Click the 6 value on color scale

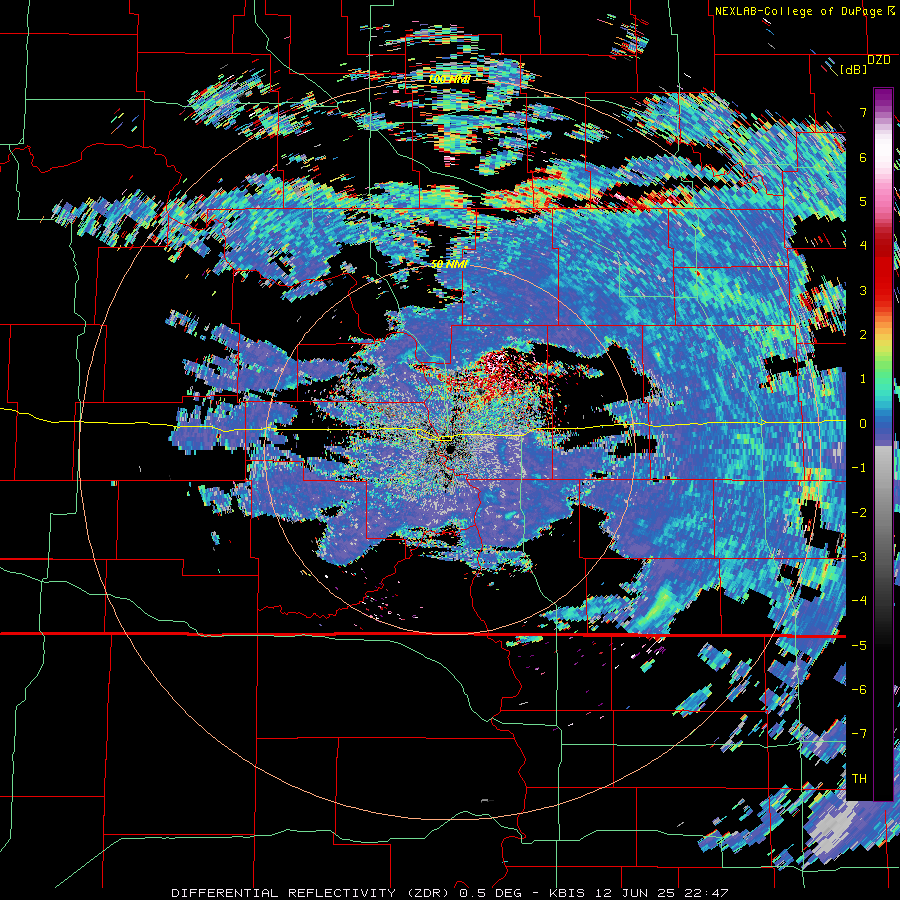(863, 157)
